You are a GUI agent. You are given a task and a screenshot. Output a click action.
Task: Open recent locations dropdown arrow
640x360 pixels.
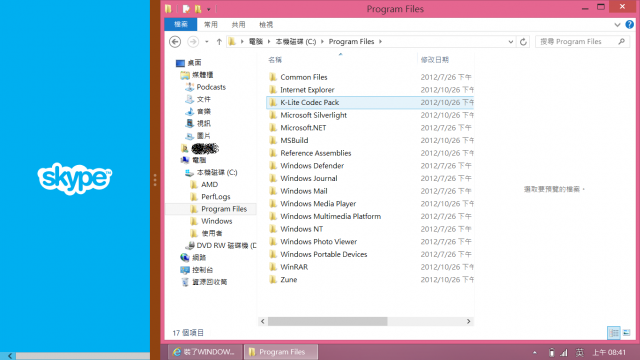coord(207,42)
